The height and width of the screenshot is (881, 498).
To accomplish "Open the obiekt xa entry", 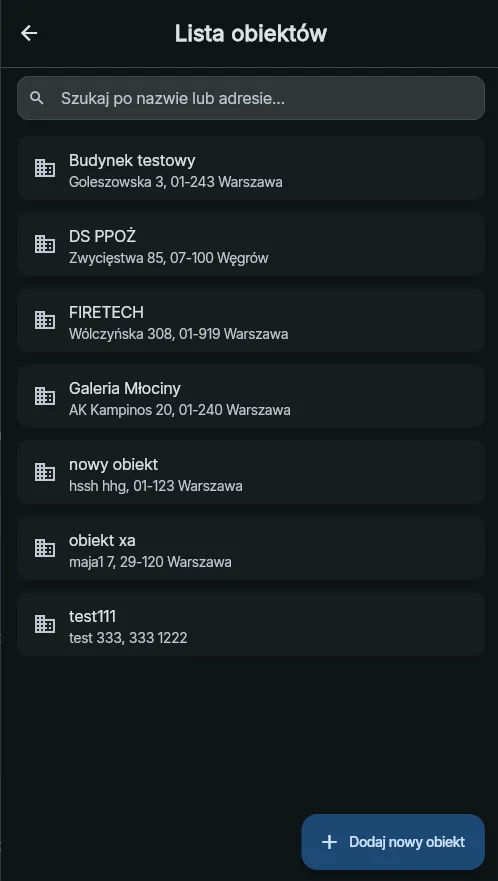I will click(251, 548).
